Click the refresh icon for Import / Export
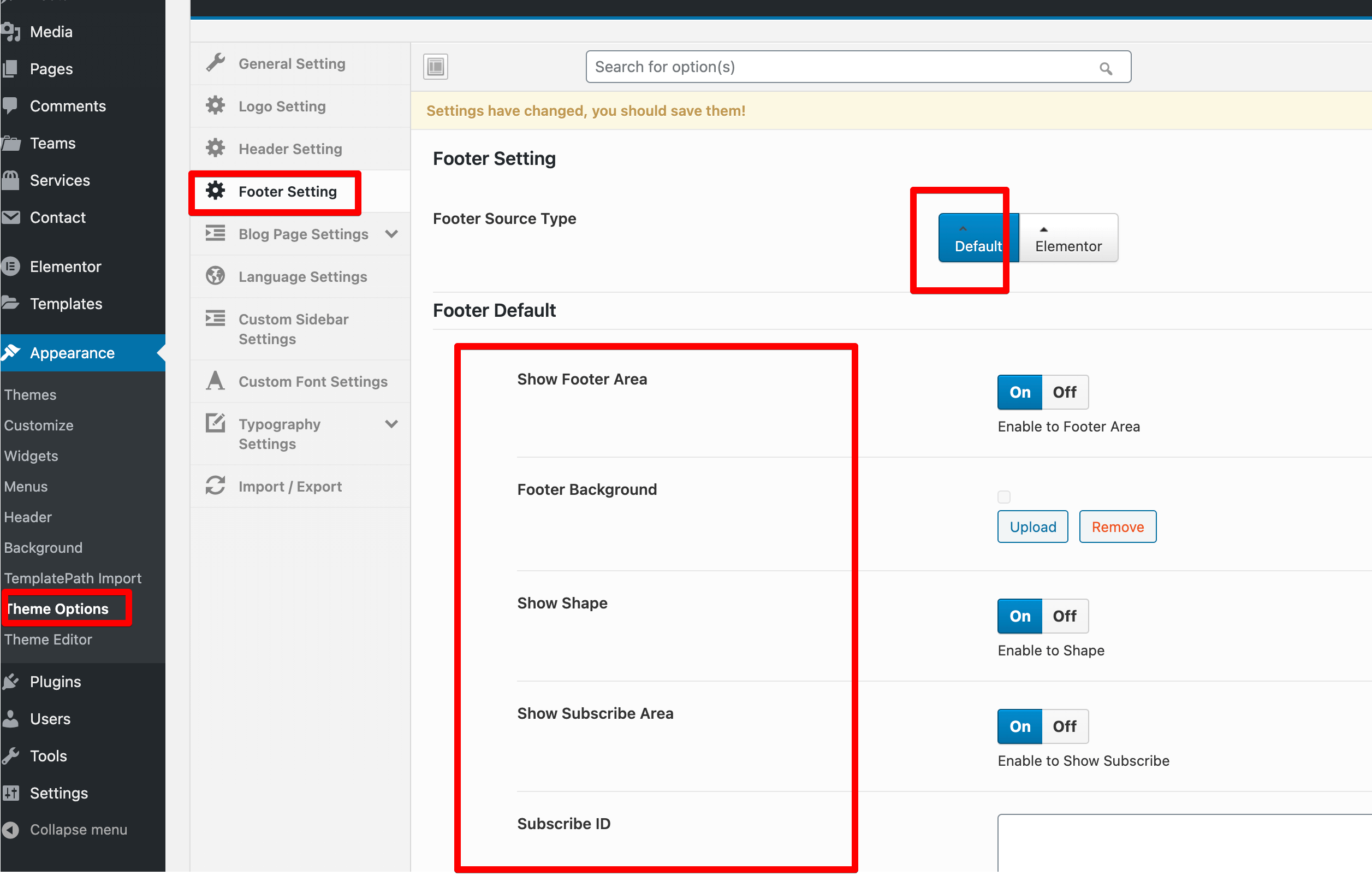The width and height of the screenshot is (1372, 875). coord(215,486)
